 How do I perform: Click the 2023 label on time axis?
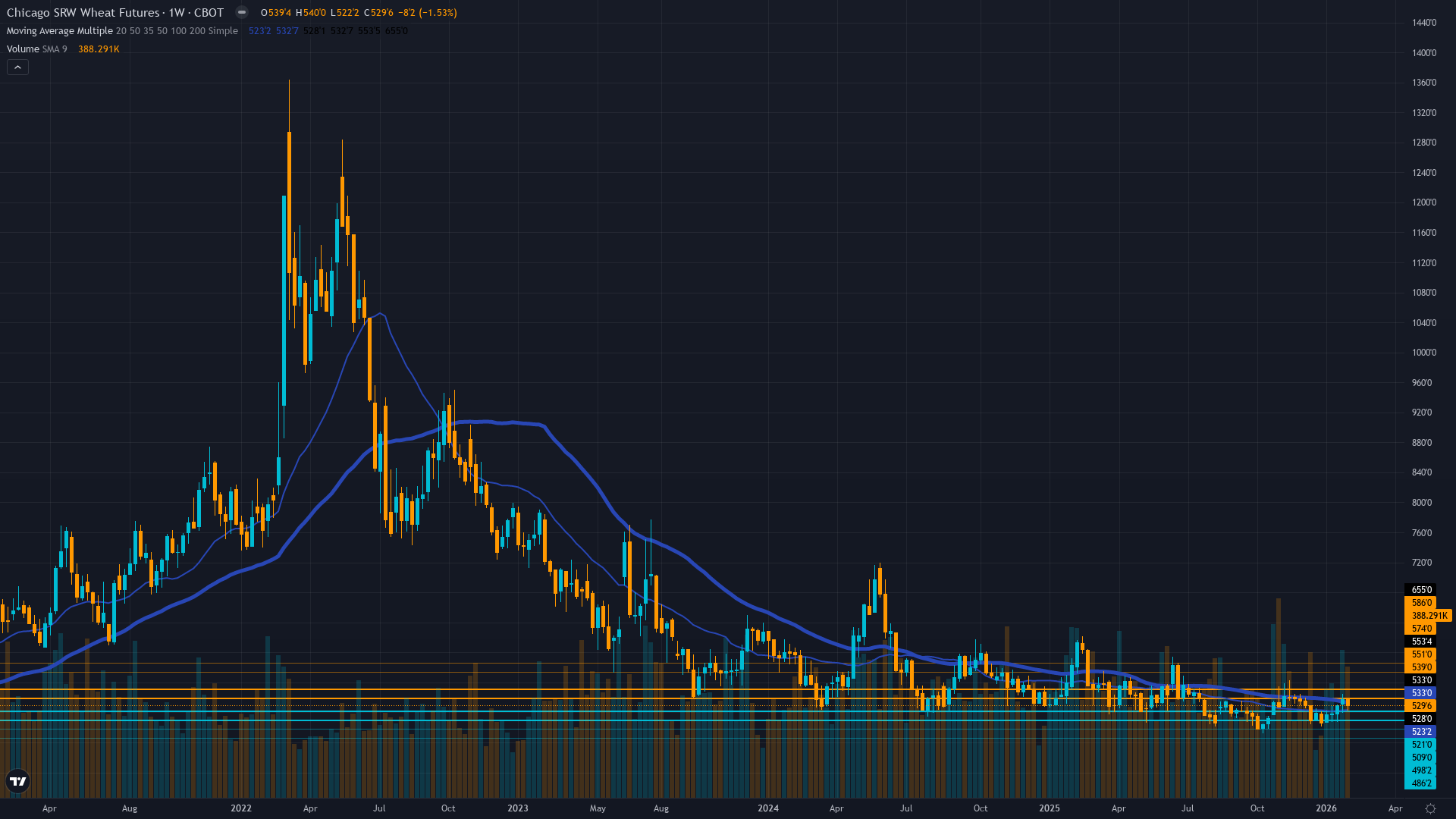coord(518,808)
